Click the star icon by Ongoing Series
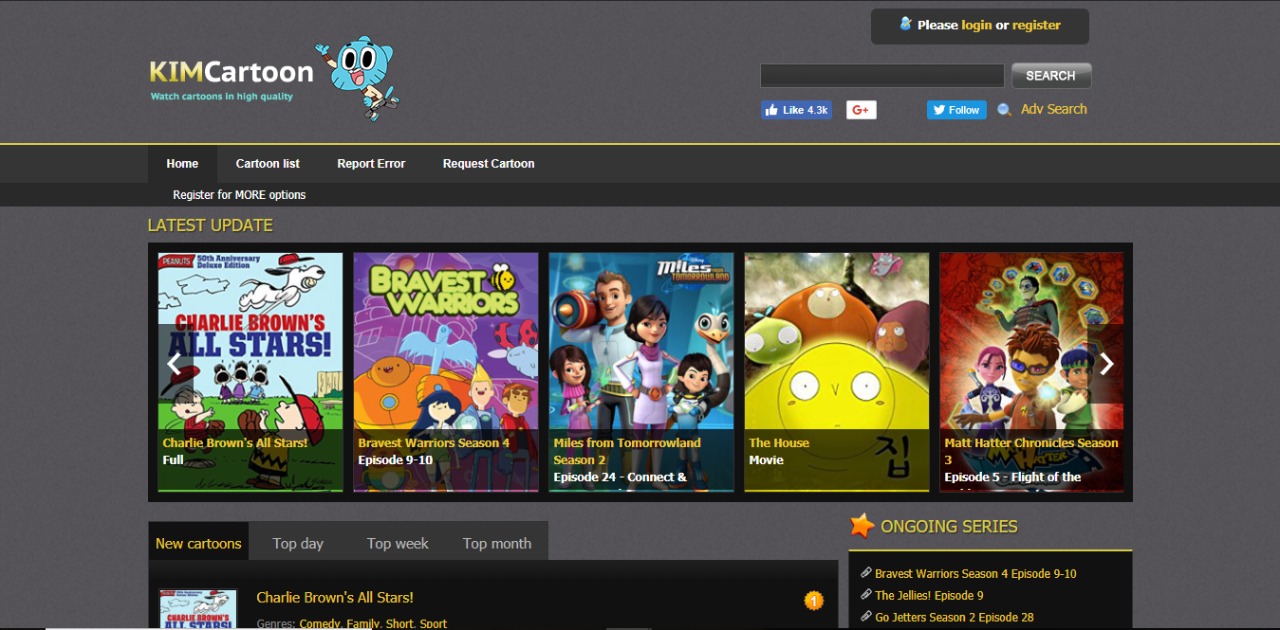Viewport: 1280px width, 630px height. click(862, 526)
